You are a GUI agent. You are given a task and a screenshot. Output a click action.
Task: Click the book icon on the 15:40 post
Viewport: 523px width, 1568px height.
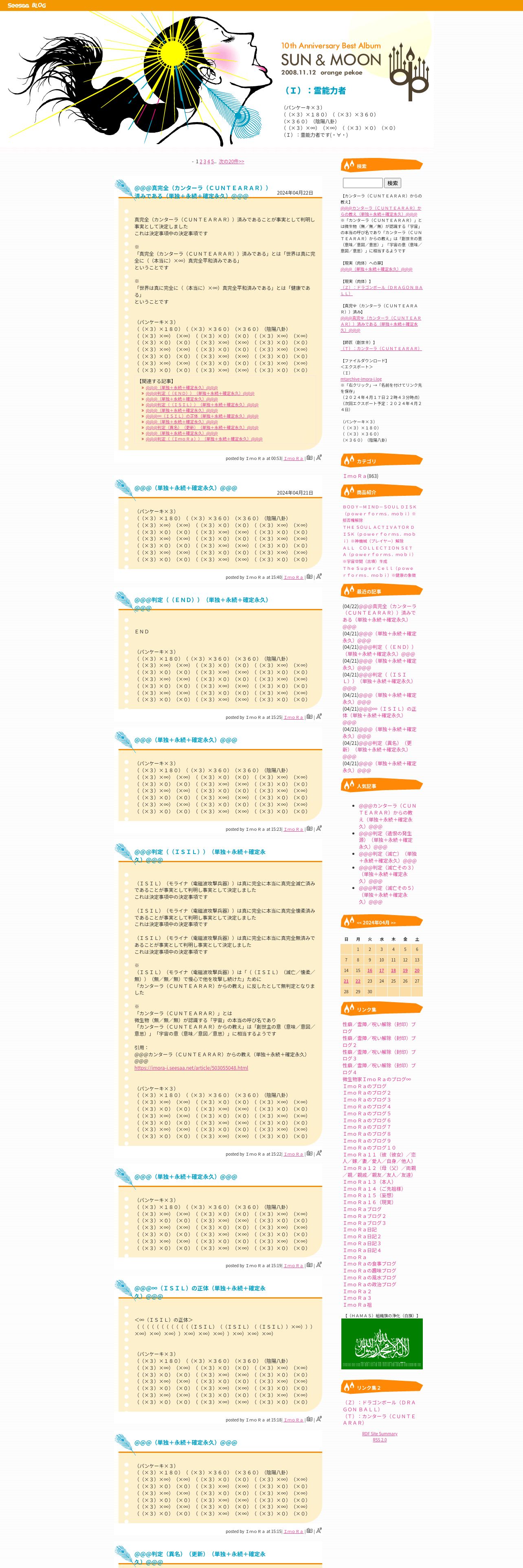tap(309, 576)
